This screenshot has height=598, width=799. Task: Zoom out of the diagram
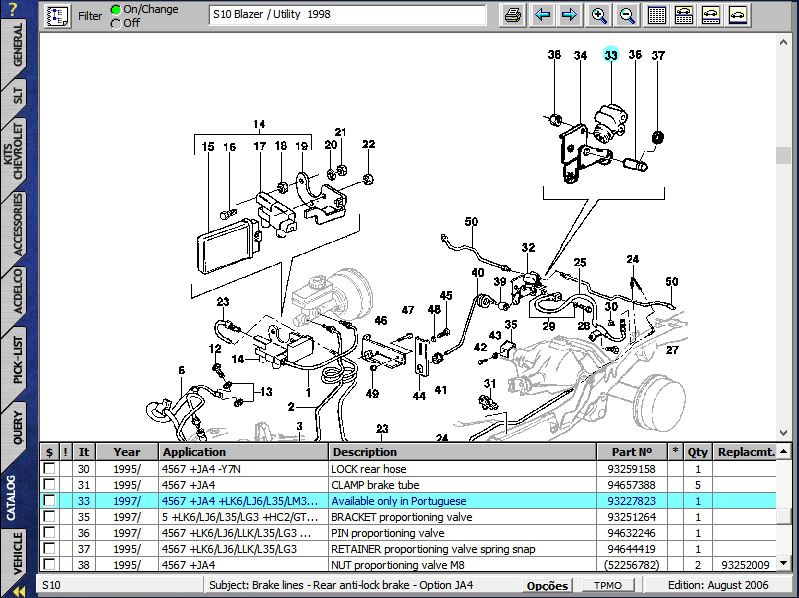[x=627, y=15]
